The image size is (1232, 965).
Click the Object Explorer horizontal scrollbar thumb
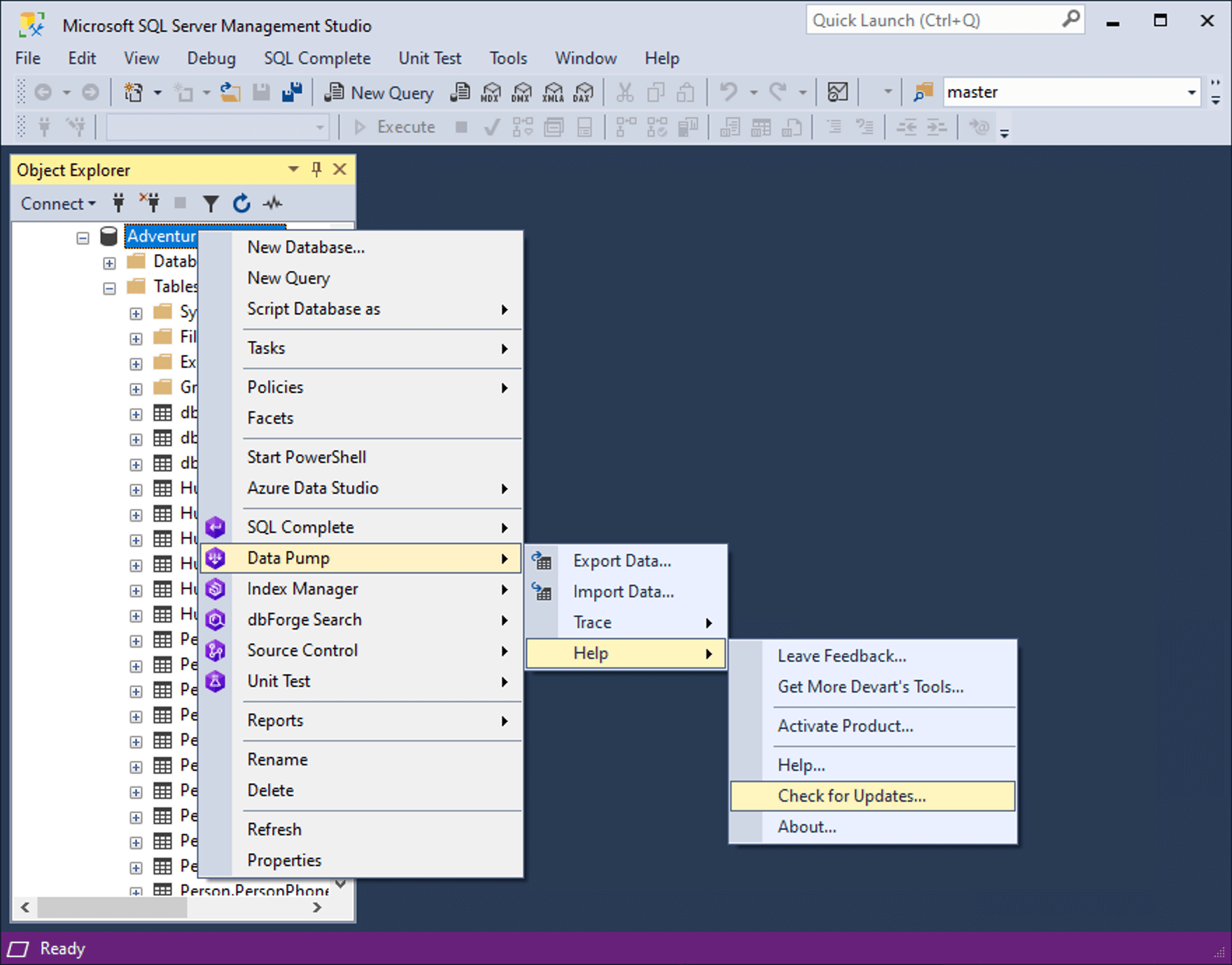pos(112,908)
